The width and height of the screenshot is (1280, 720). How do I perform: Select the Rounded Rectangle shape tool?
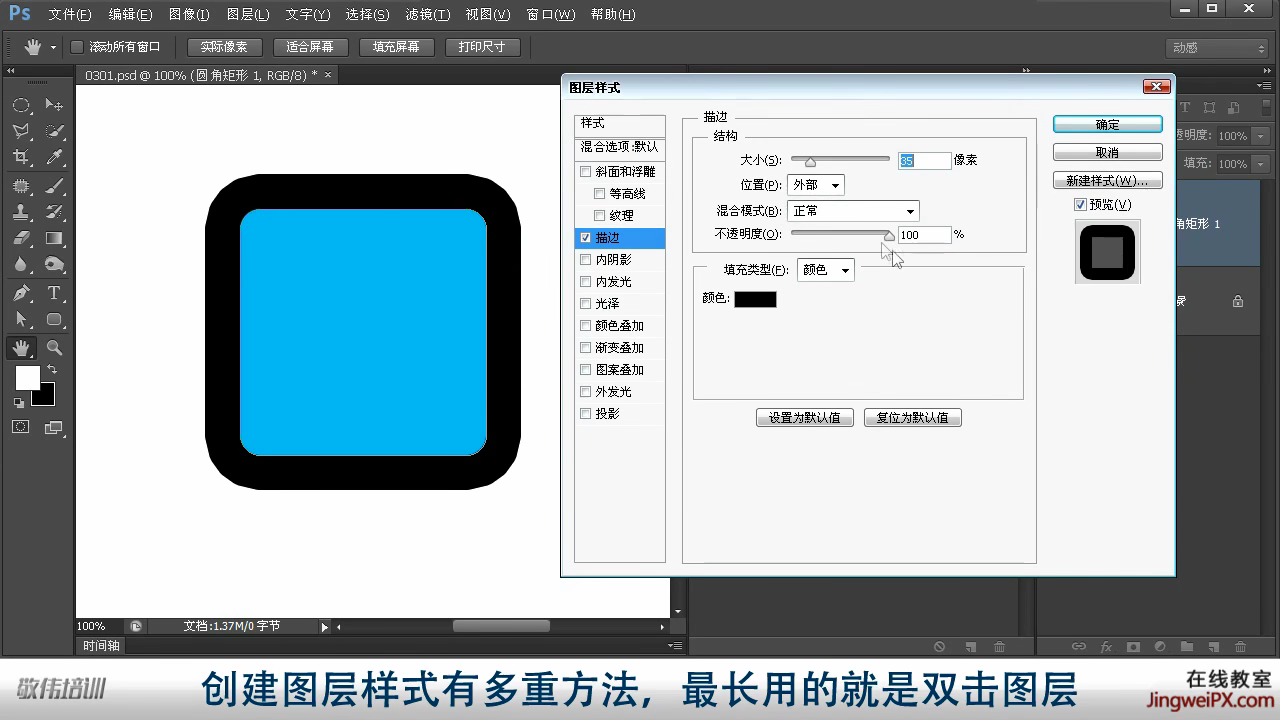55,319
